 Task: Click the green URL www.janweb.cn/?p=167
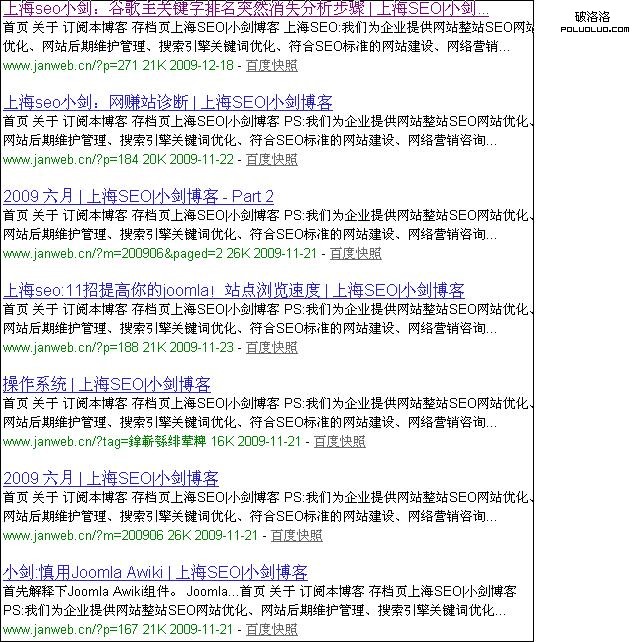70,629
